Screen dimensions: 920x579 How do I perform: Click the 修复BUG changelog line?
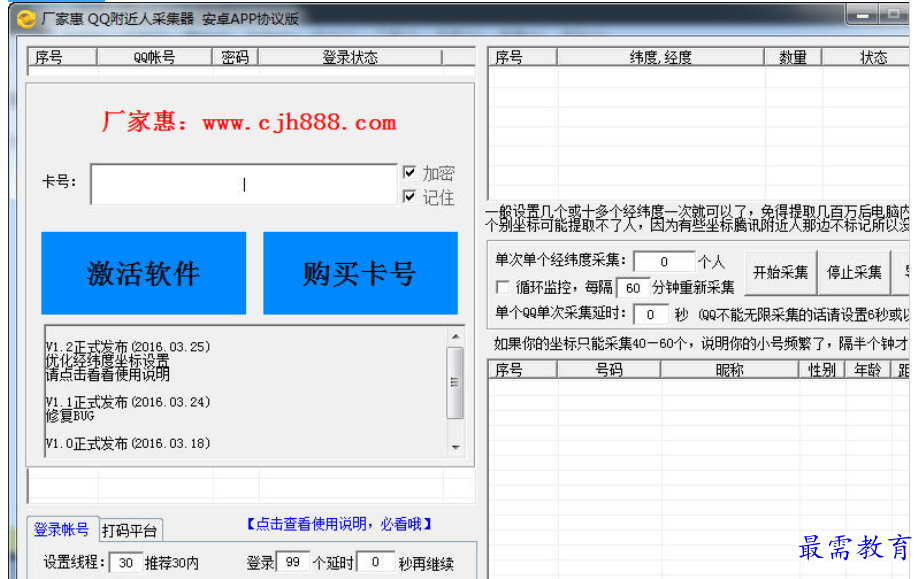click(x=70, y=415)
